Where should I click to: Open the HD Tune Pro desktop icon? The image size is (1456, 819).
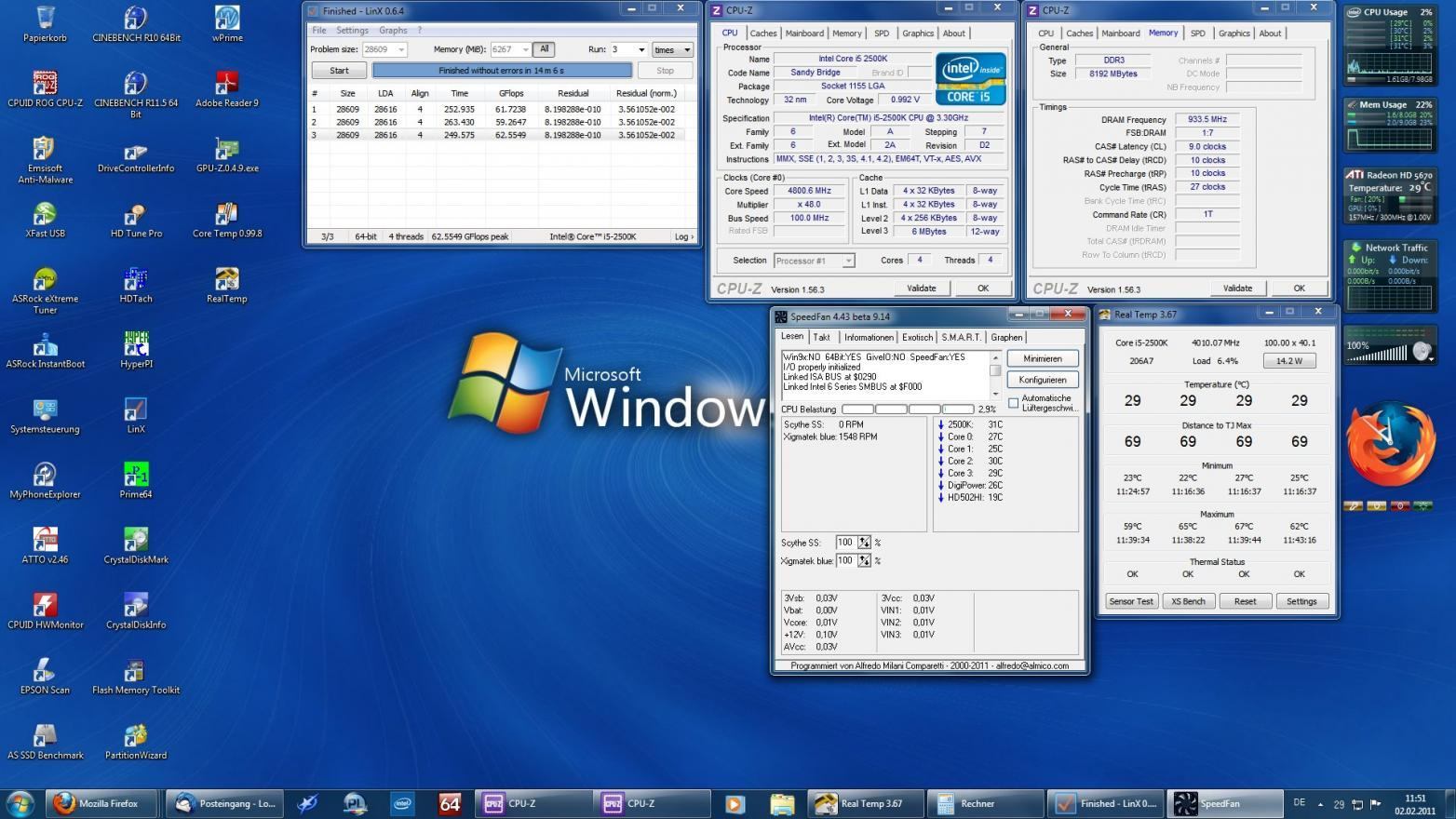point(136,222)
